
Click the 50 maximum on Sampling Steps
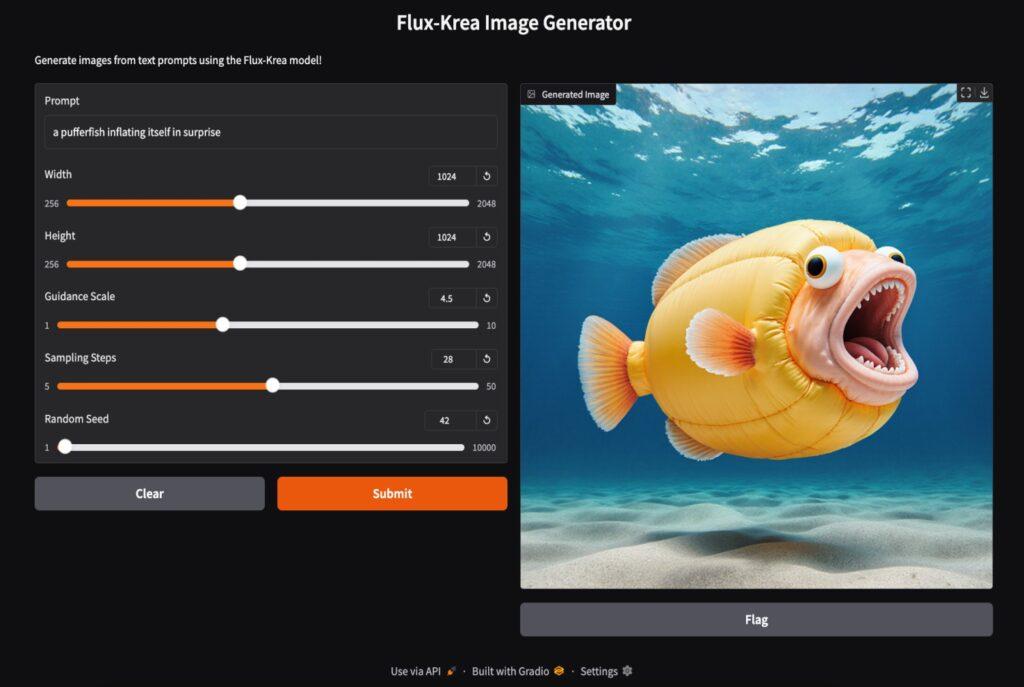click(x=491, y=387)
